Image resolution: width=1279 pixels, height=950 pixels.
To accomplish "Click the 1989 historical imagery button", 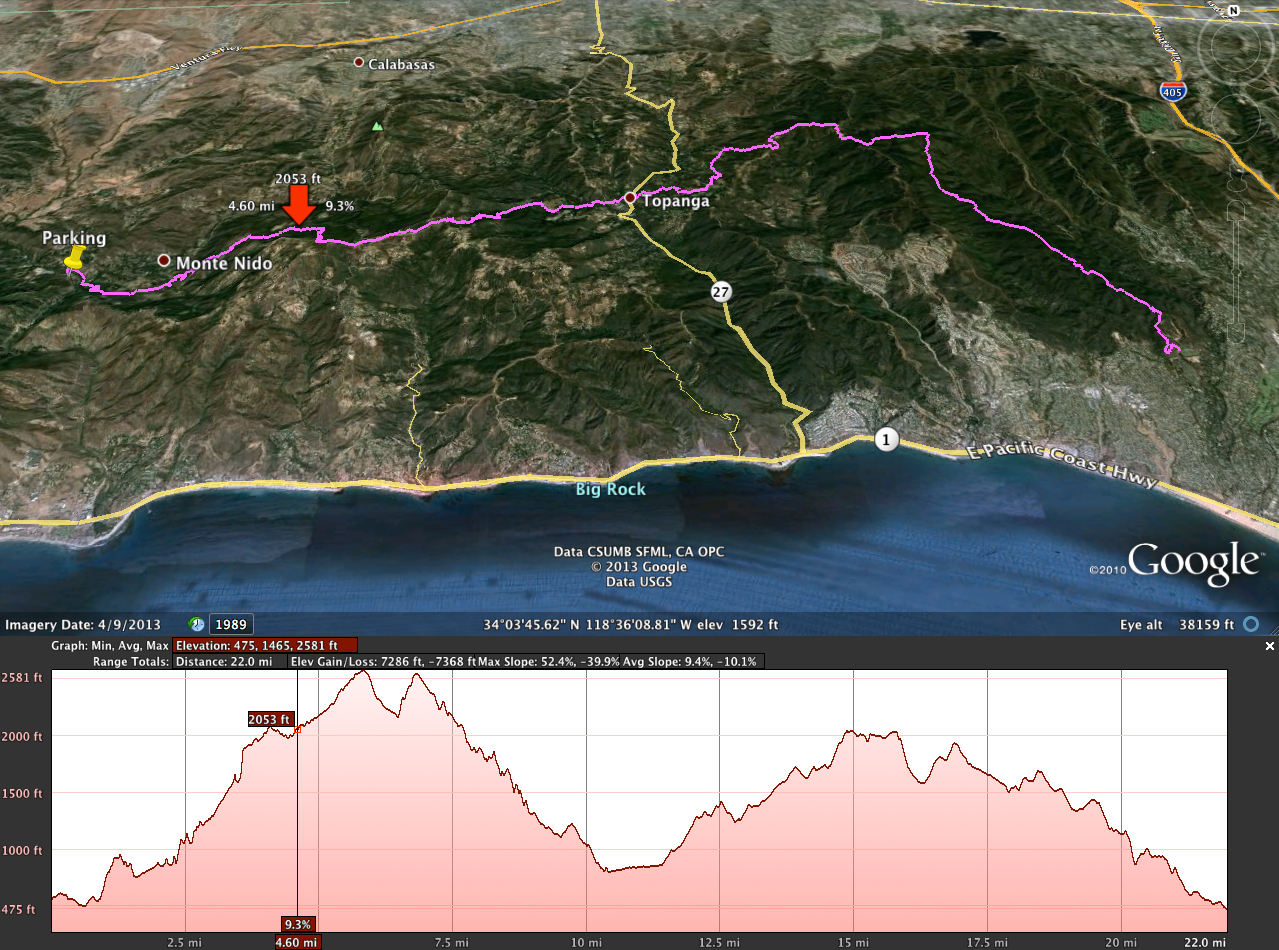I will (229, 624).
